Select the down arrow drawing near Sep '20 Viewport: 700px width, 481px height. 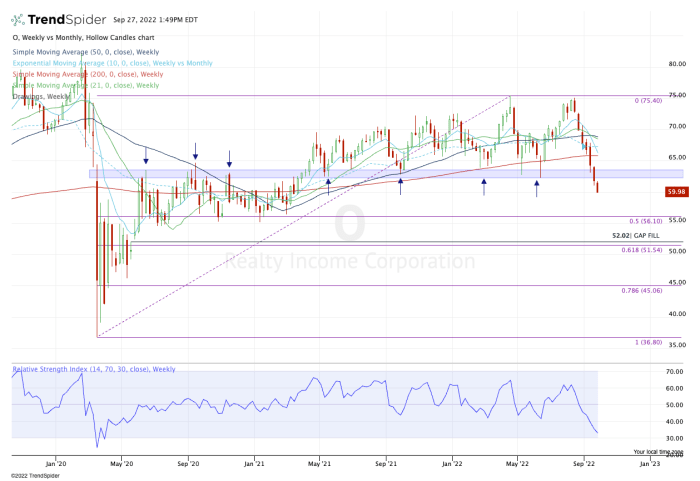[196, 151]
